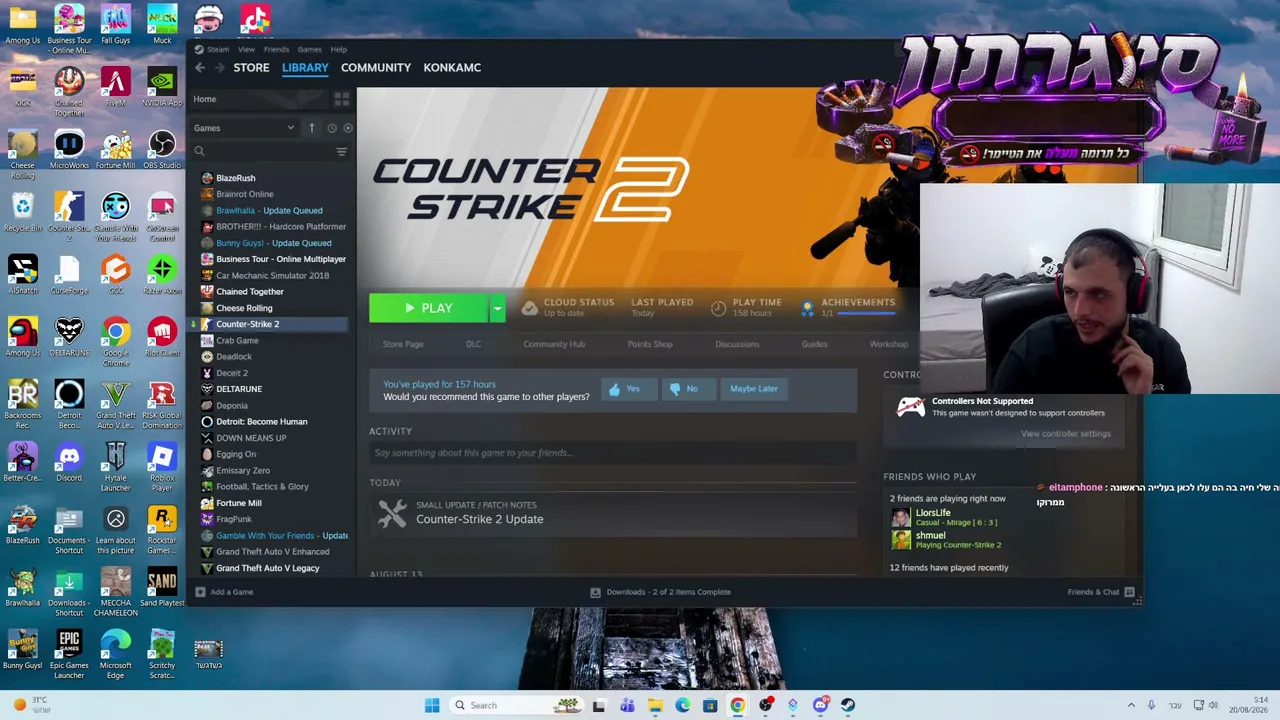Click the clock icon to sort by recent
Viewport: 1280px width, 720px height.
332,128
